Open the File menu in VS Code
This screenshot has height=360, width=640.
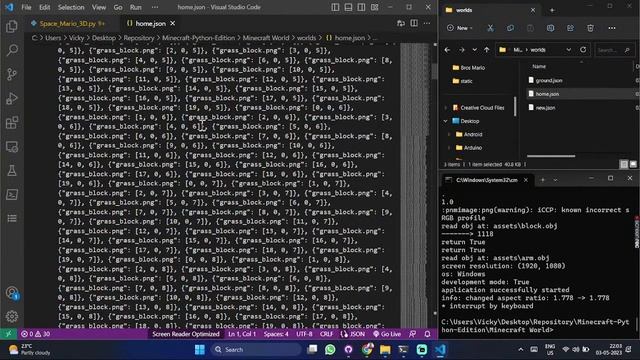(26, 7)
